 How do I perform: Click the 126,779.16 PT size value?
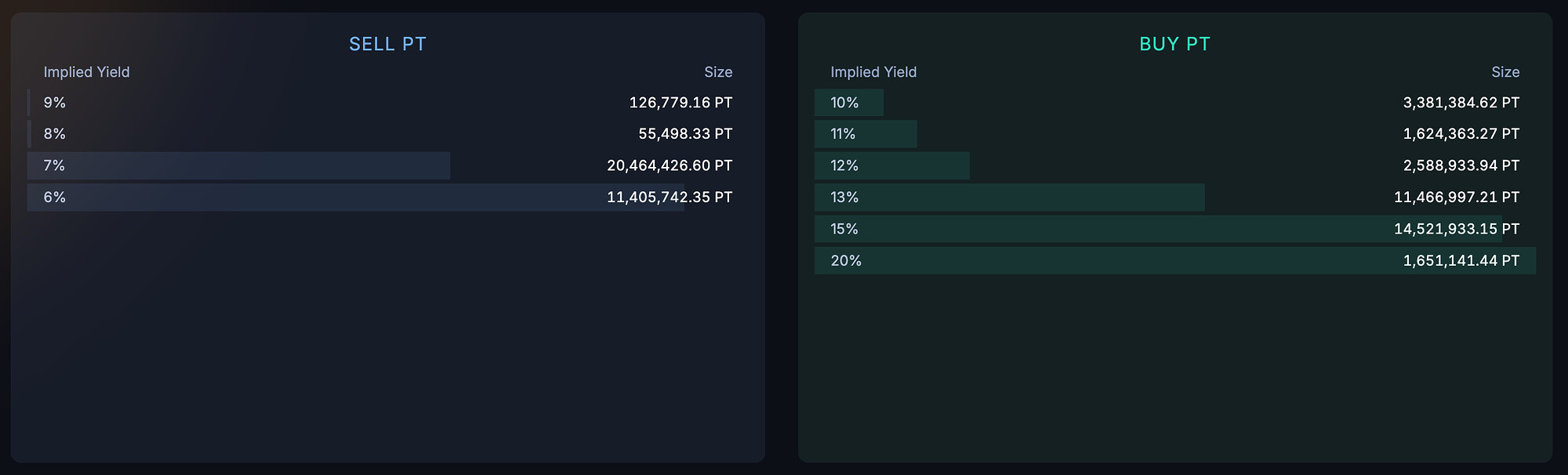[681, 103]
